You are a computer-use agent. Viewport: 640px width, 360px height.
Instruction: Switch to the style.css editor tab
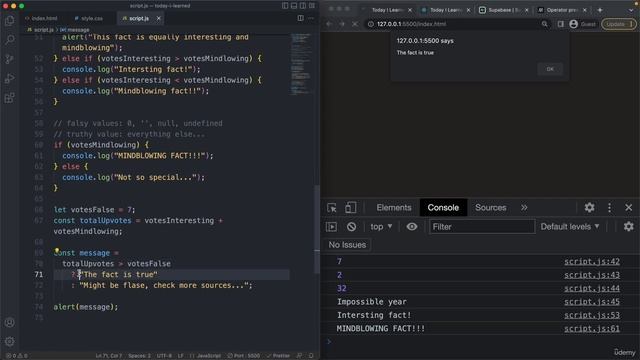tap(89, 18)
